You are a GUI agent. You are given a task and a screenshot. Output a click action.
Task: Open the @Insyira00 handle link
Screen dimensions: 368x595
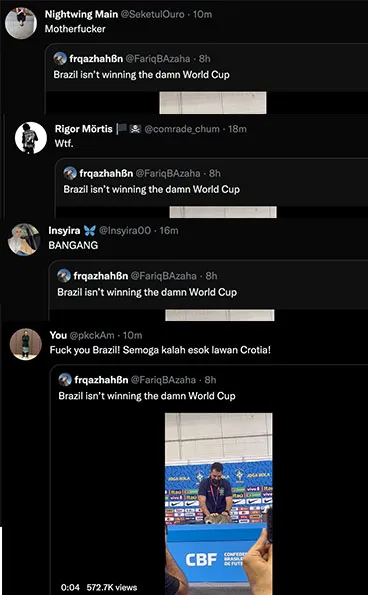click(125, 230)
